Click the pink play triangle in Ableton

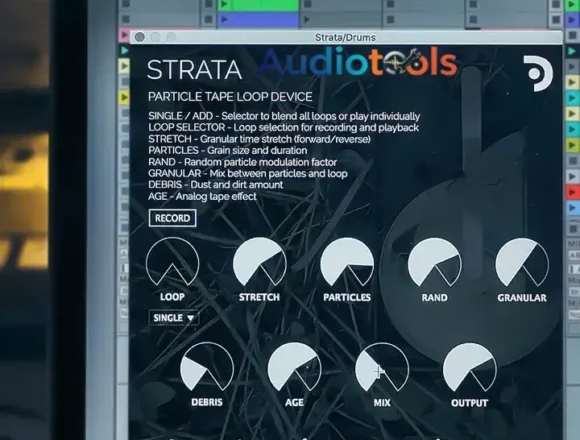click(124, 35)
